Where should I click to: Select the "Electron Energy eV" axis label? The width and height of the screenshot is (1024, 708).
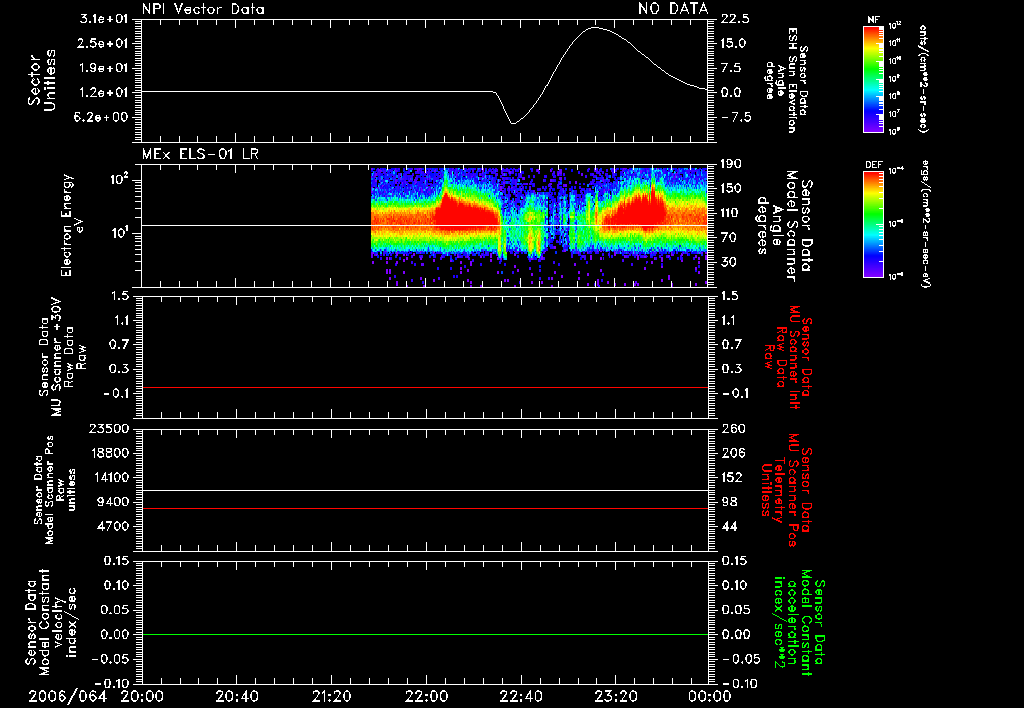pos(72,225)
